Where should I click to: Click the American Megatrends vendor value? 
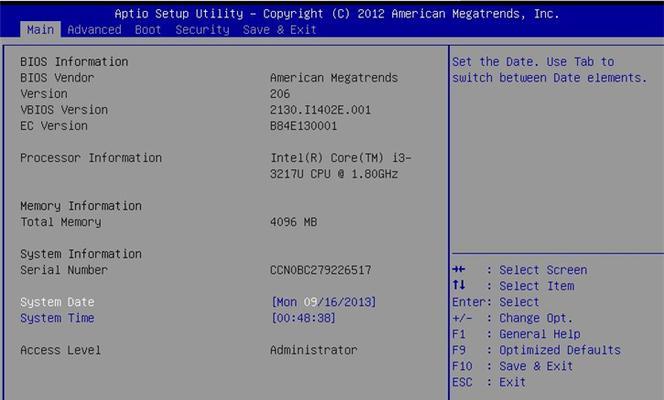[334, 78]
